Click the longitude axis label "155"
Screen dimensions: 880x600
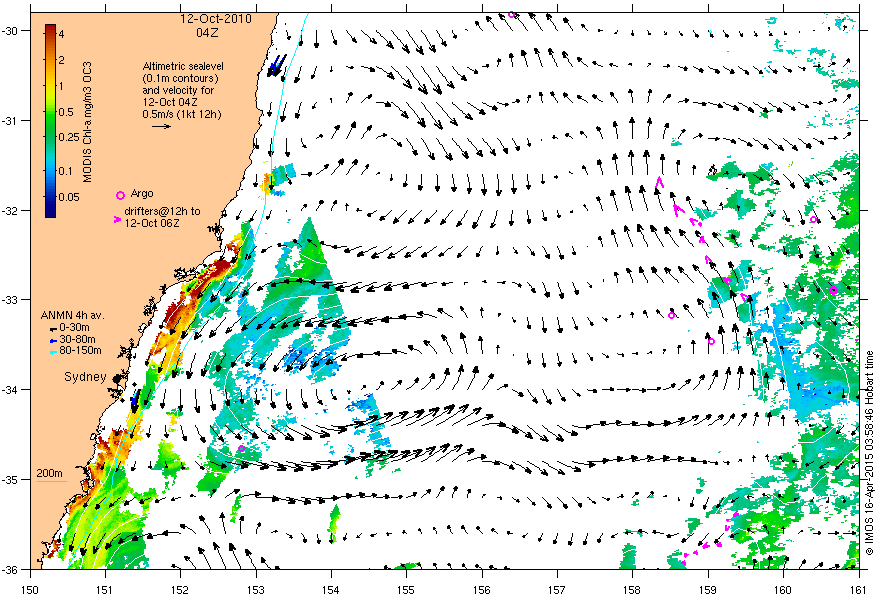[x=406, y=590]
